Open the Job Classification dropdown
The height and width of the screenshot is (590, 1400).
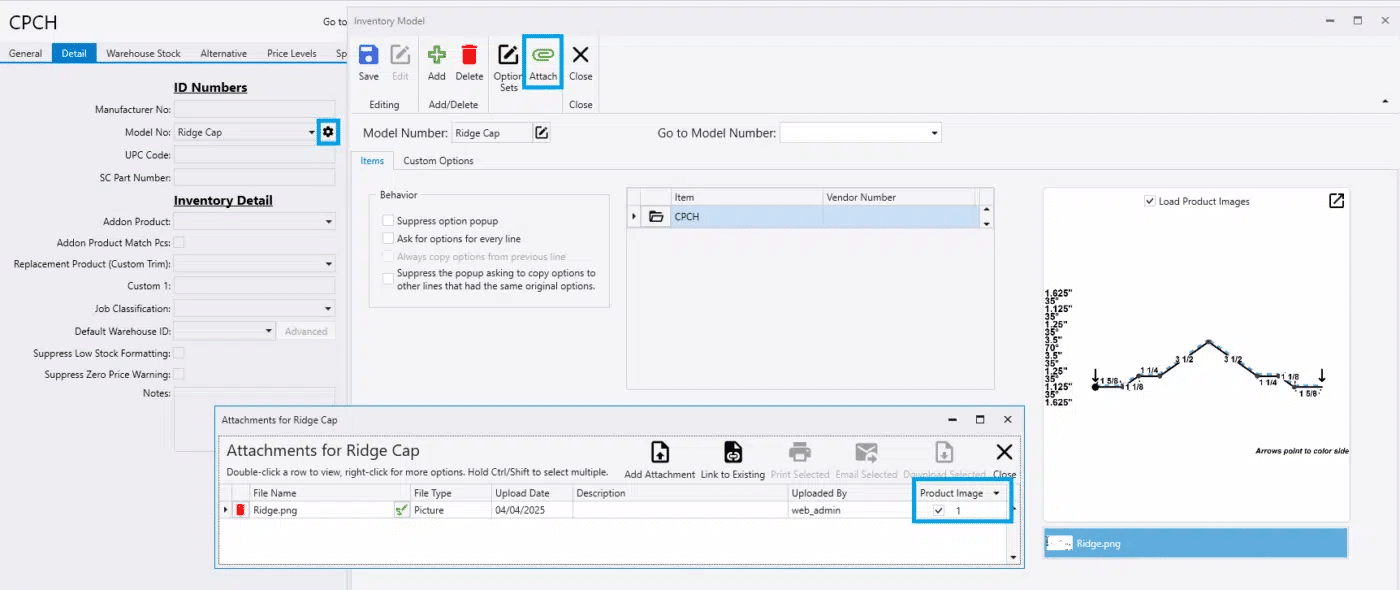[x=328, y=309]
